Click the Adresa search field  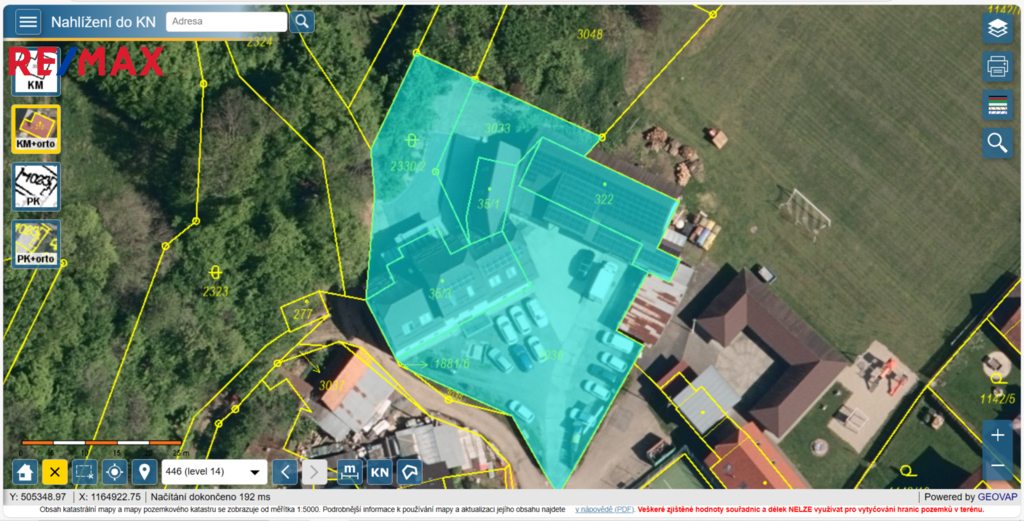(x=226, y=21)
